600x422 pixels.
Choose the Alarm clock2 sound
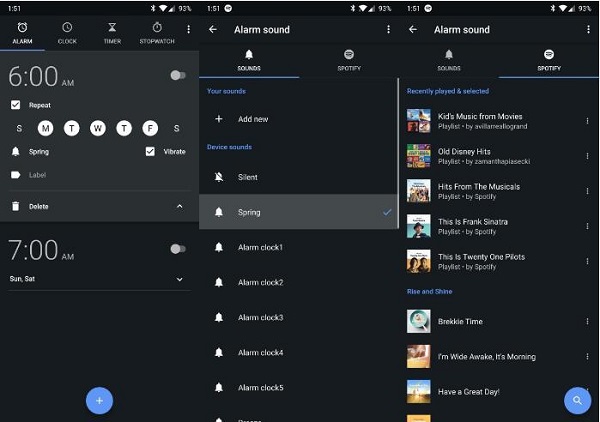pos(298,282)
